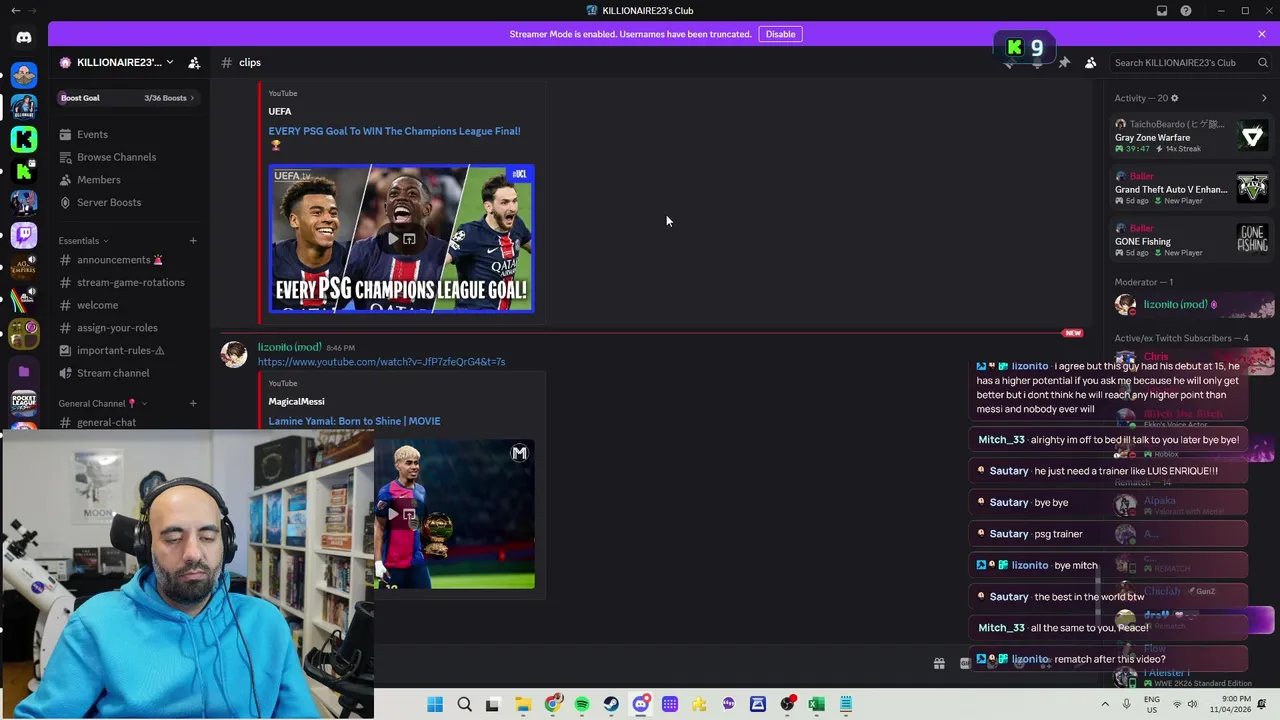This screenshot has width=1280, height=720.
Task: Disable Streamer Mode from the banner
Action: click(780, 34)
